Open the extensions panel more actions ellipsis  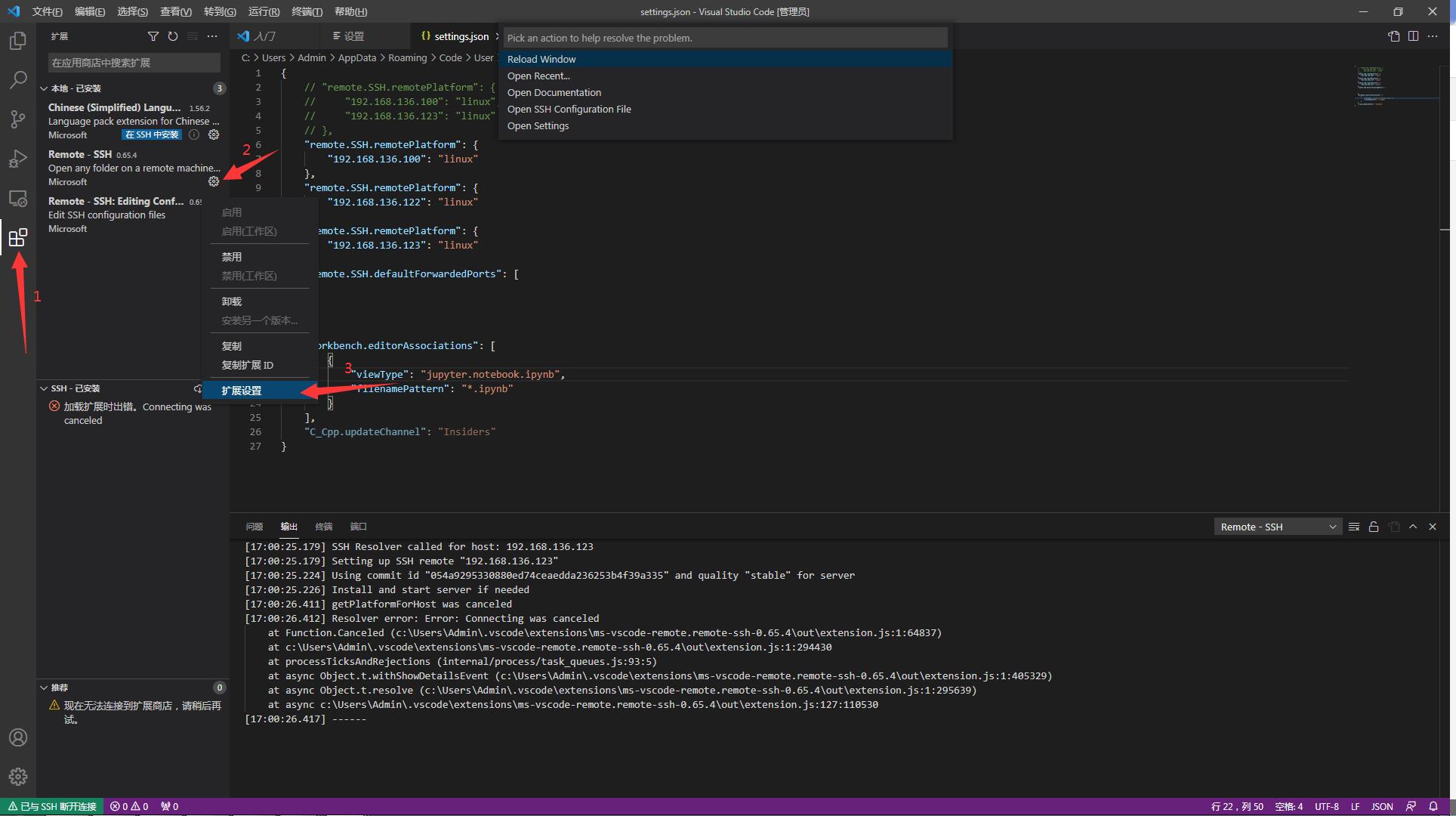(x=212, y=36)
